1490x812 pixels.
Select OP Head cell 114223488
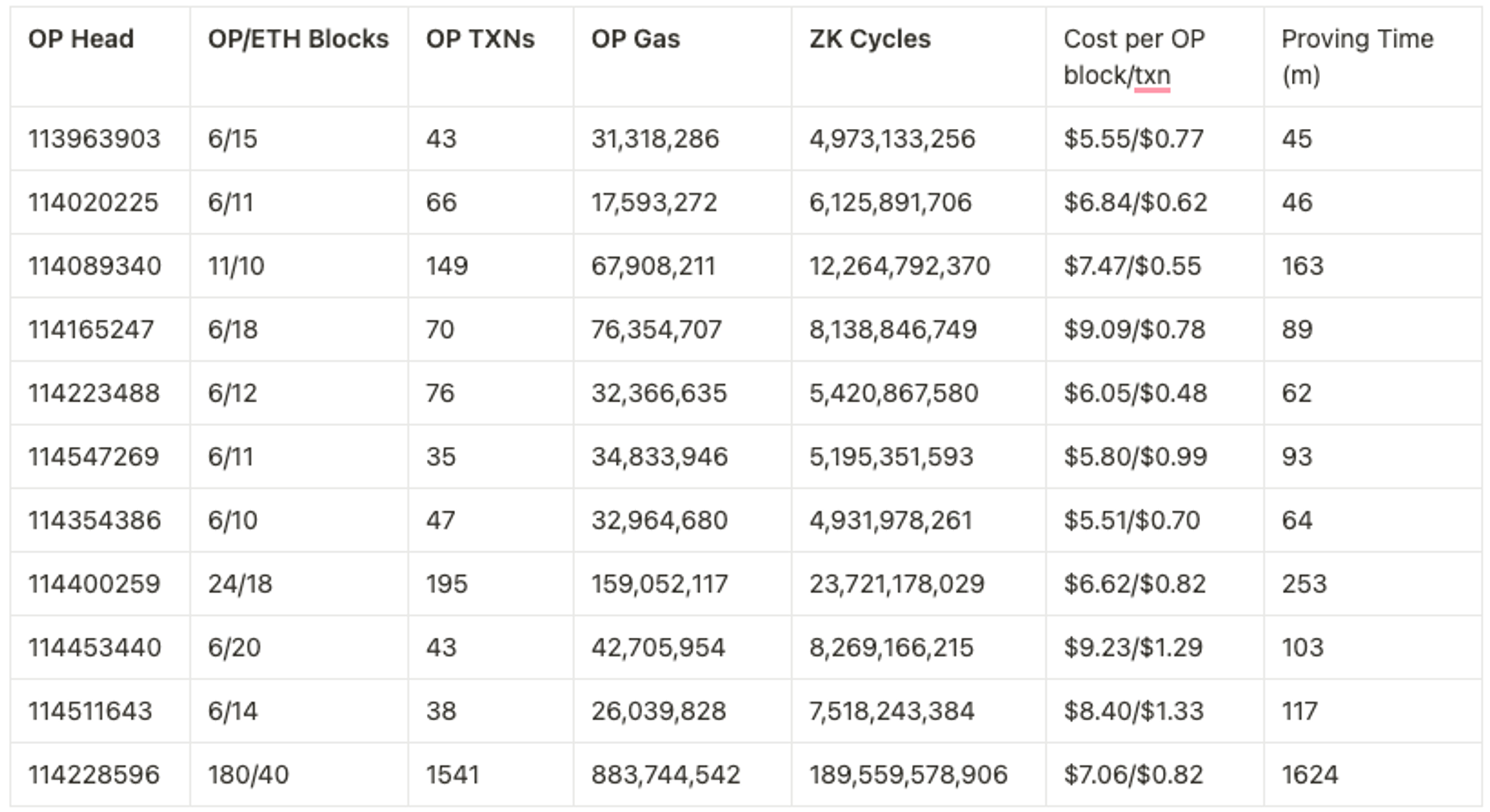94,393
